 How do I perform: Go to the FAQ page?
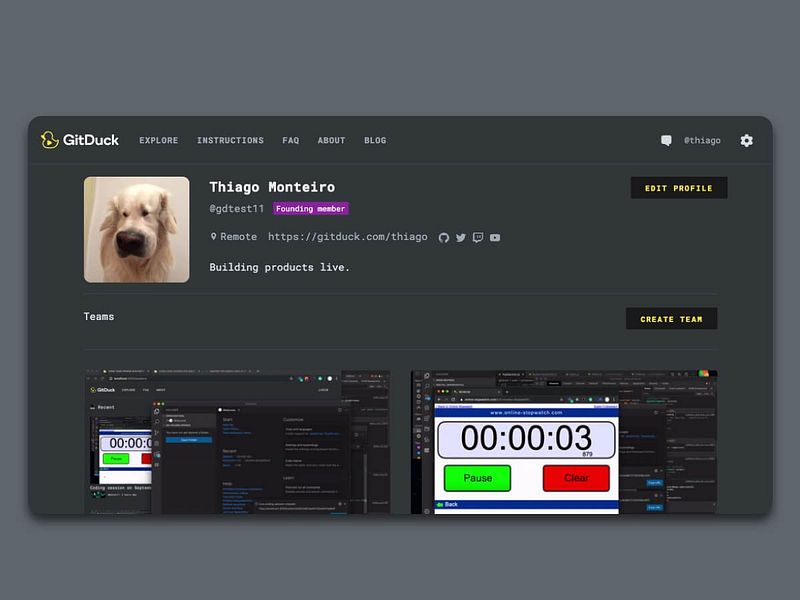[291, 140]
